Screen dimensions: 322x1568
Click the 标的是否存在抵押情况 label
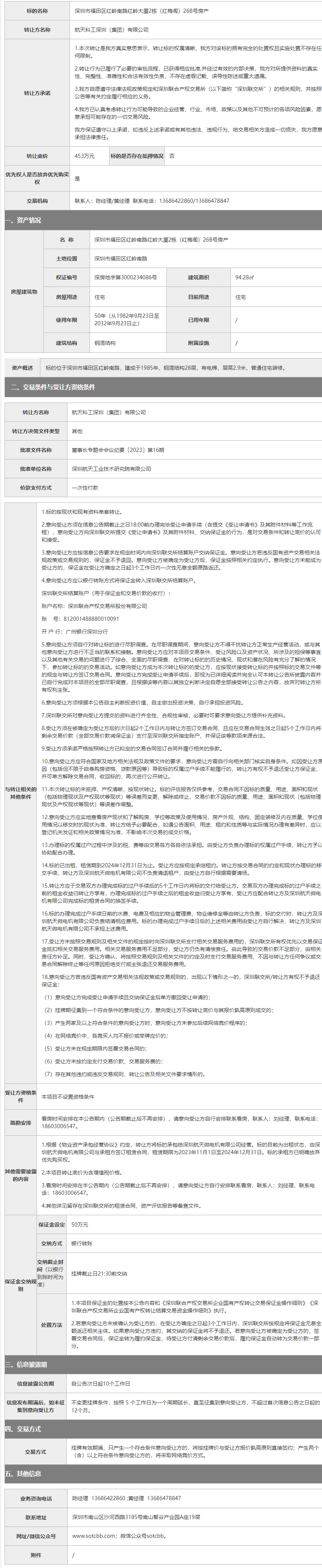[x=137, y=156]
